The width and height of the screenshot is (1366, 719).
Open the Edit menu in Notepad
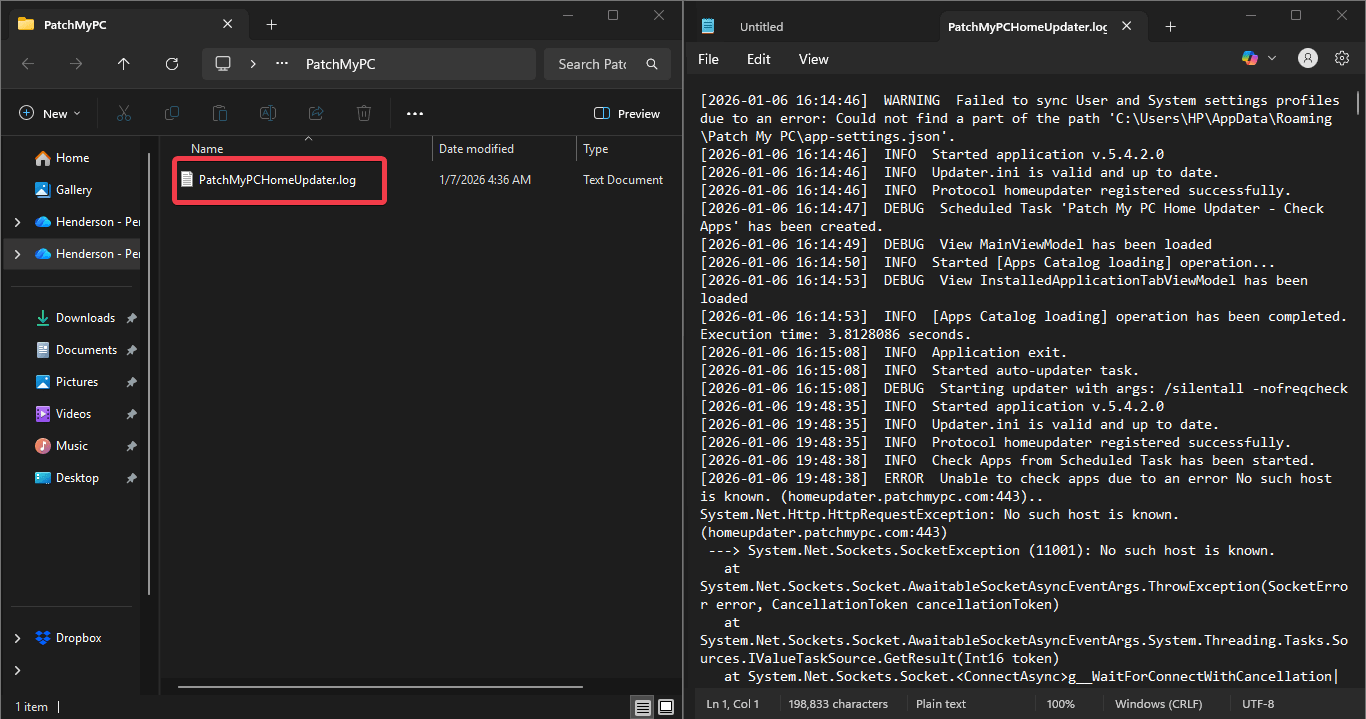(758, 59)
